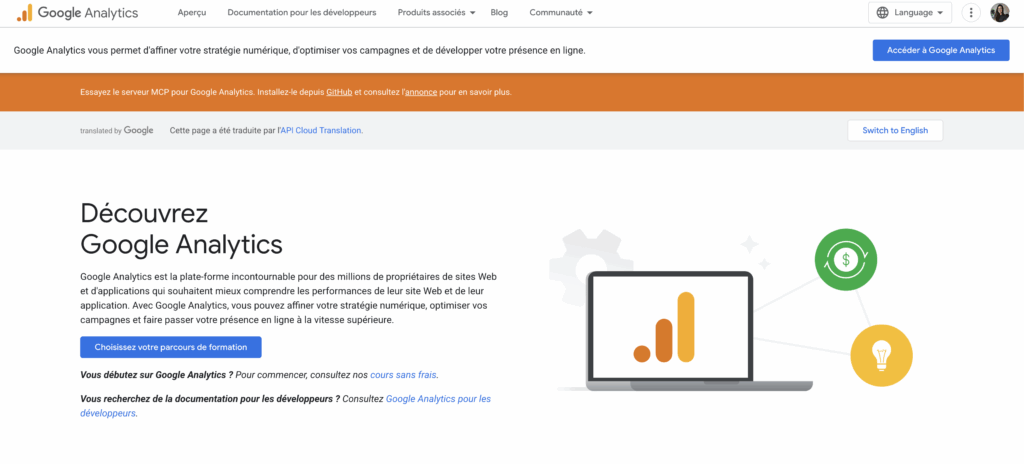The height and width of the screenshot is (464, 1024).
Task: Expand the Produits associés menu arrow
Action: [473, 13]
